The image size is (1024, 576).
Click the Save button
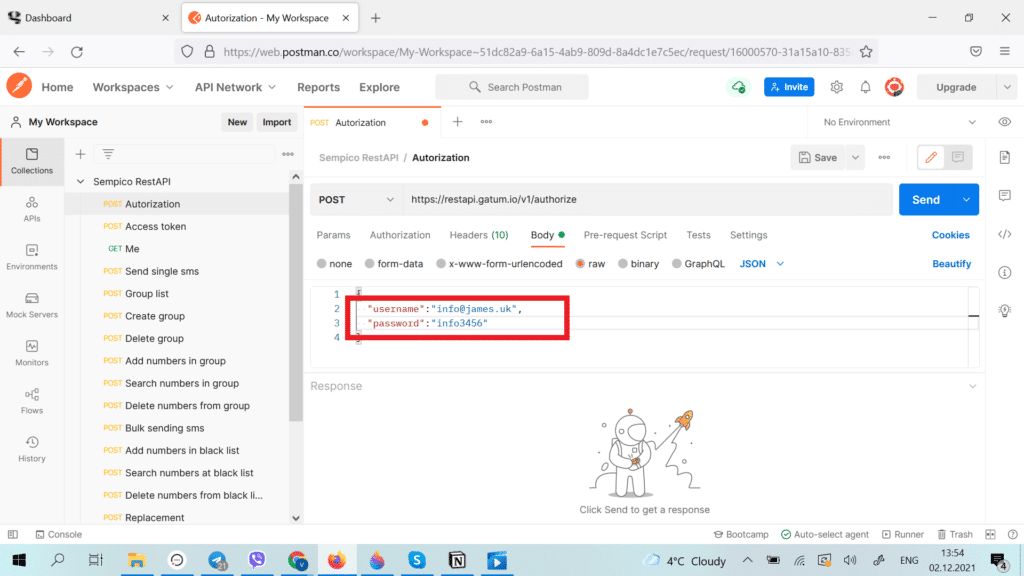click(818, 157)
